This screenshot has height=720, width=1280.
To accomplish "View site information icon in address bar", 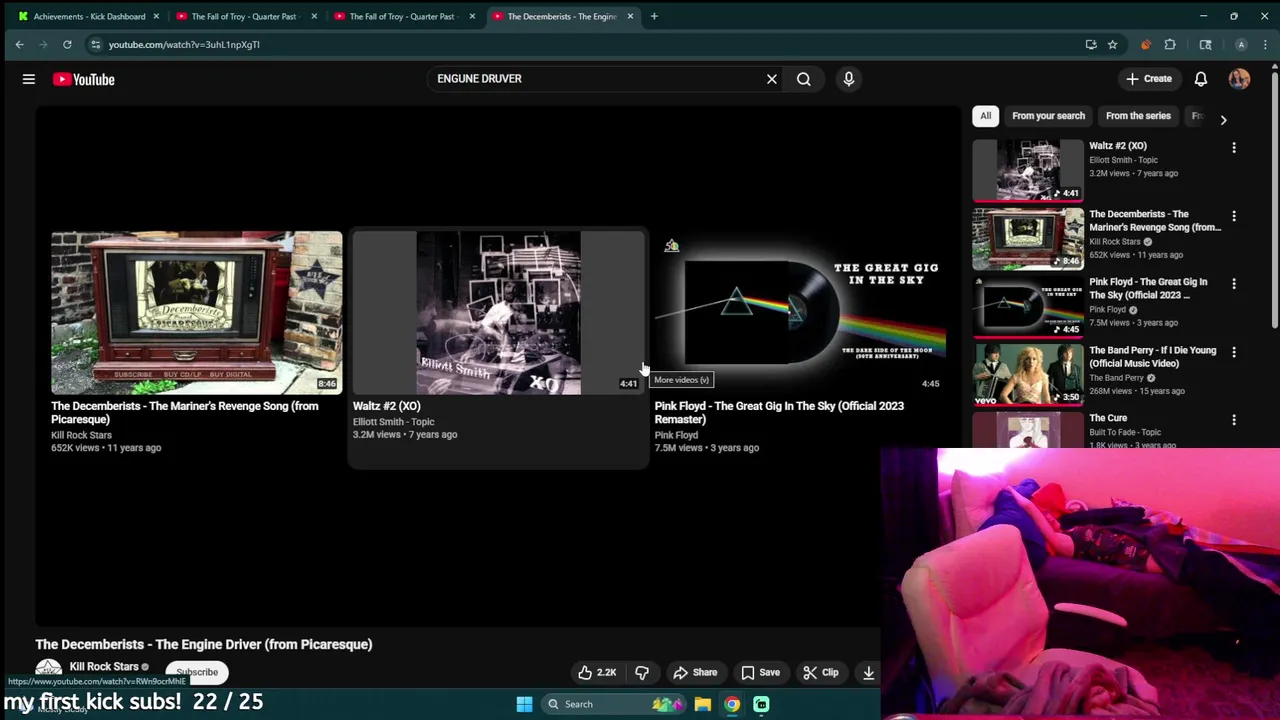I will (95, 44).
